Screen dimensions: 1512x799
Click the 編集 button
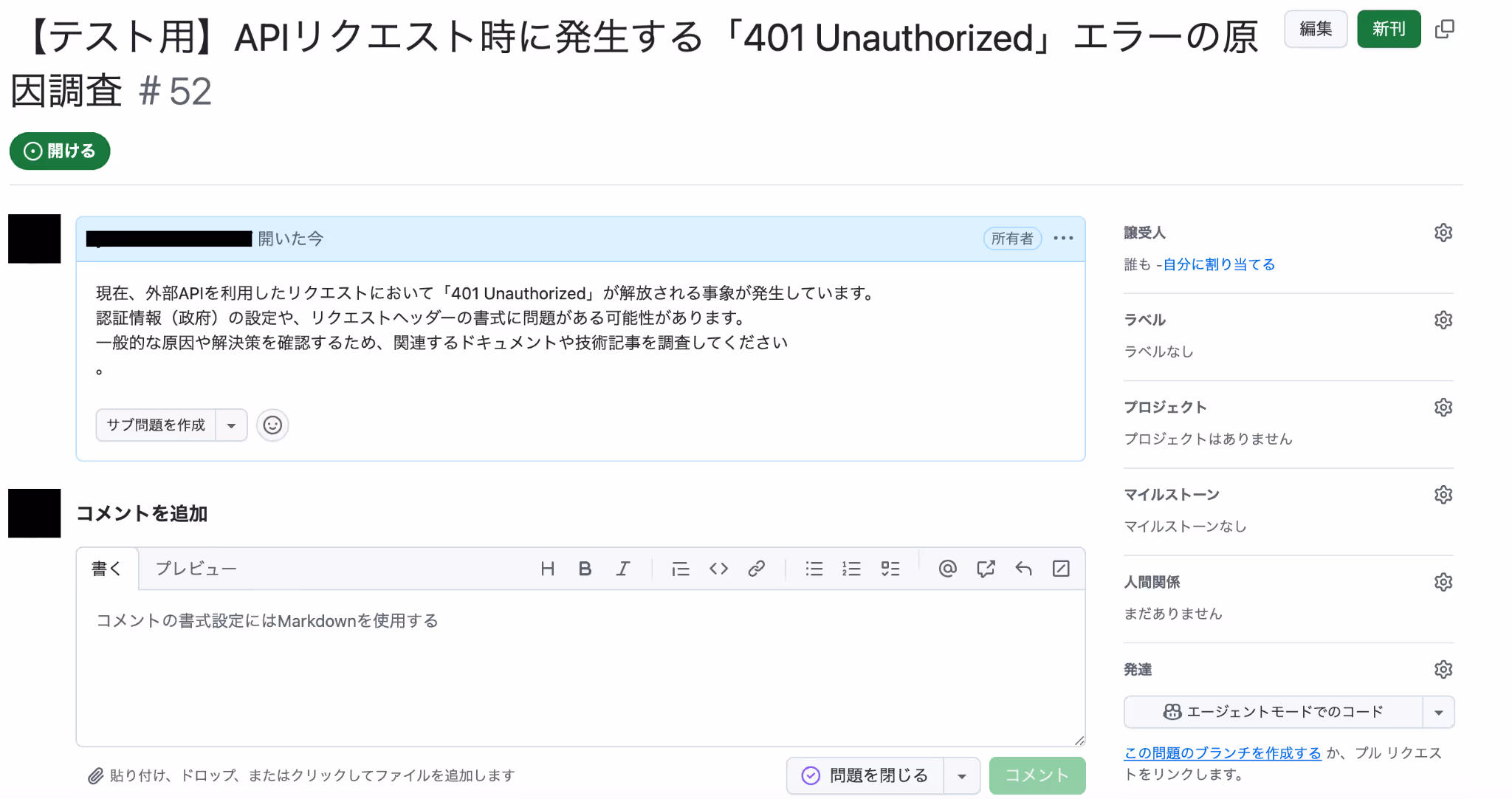(x=1315, y=29)
